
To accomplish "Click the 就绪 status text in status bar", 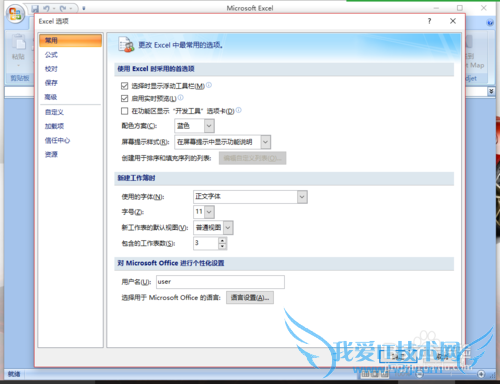I will [x=14, y=374].
